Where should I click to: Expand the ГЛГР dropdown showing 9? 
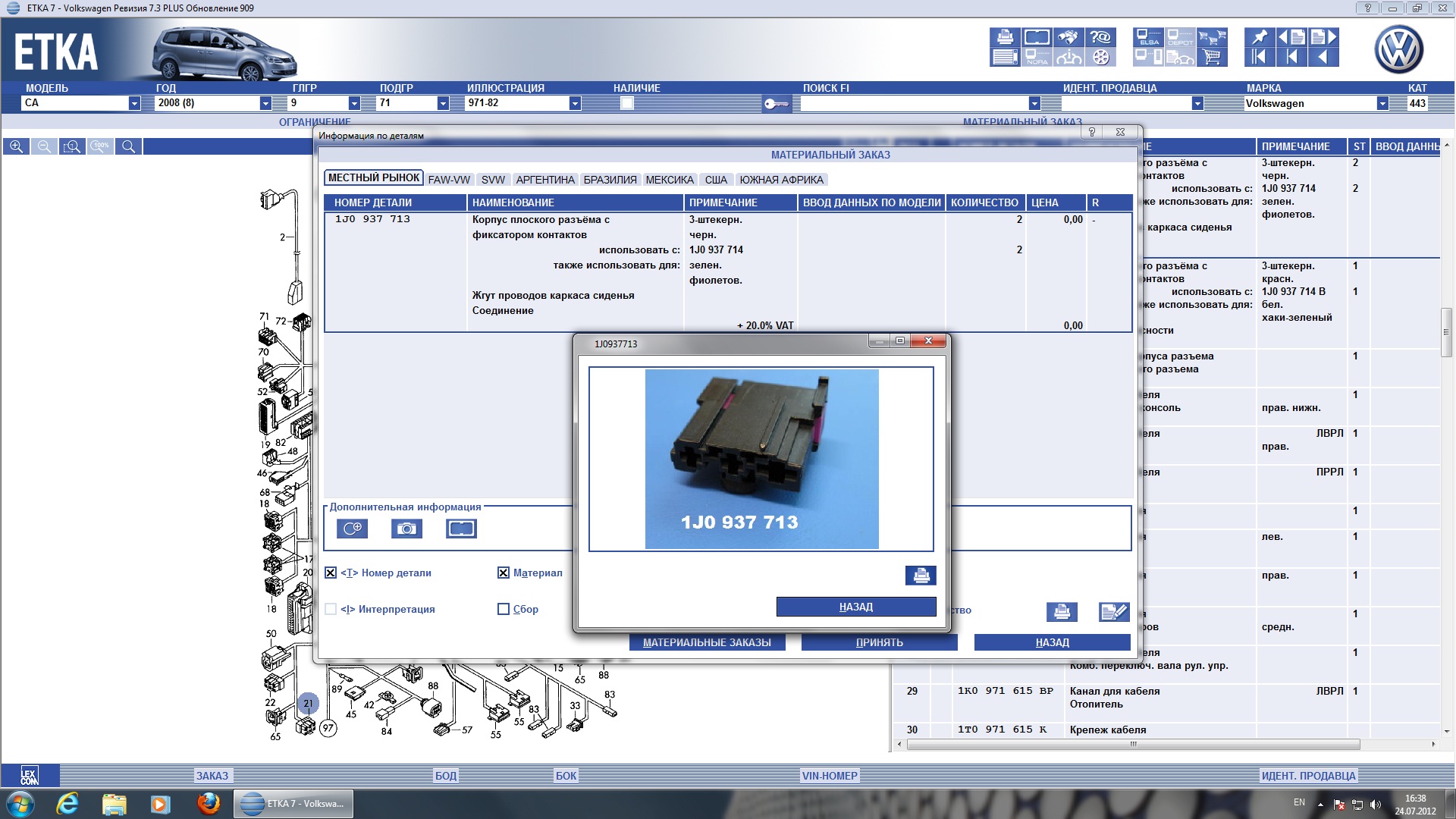click(354, 103)
